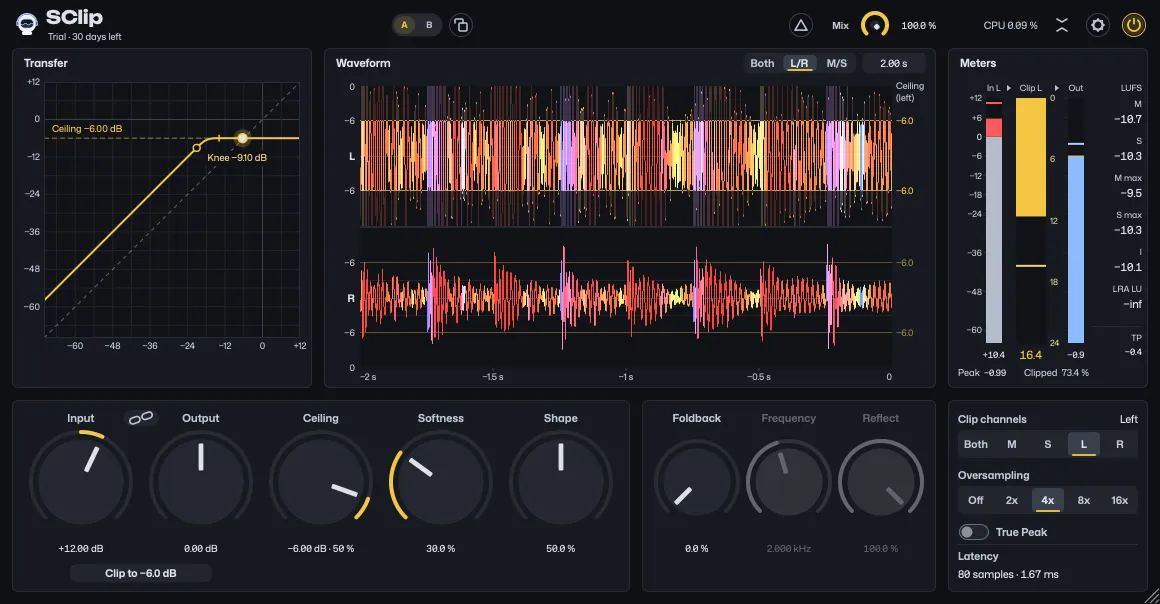1160x604 pixels.
Task: Click the delta triangle monitor icon
Action: click(800, 25)
